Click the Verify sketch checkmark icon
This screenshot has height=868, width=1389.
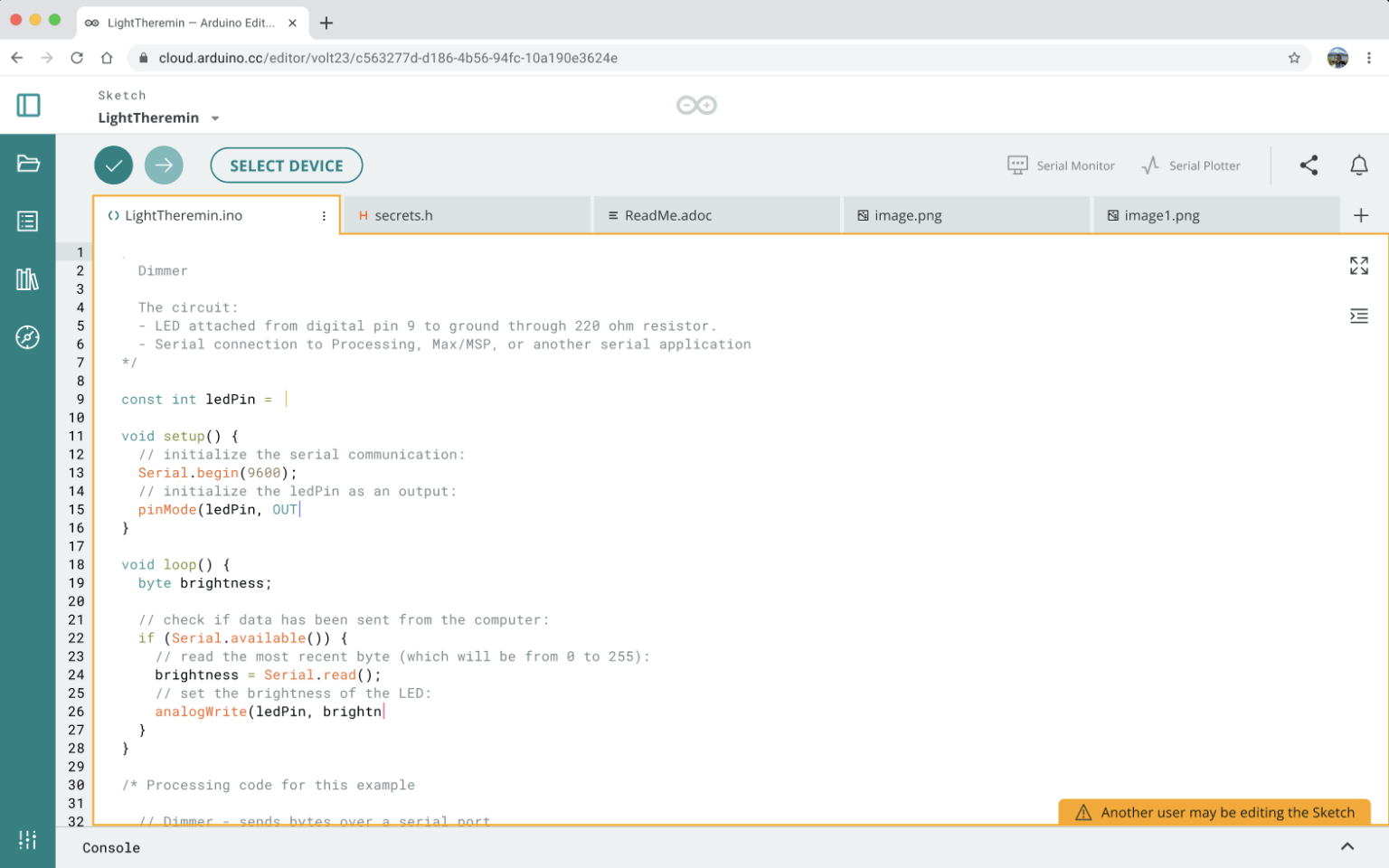click(113, 165)
